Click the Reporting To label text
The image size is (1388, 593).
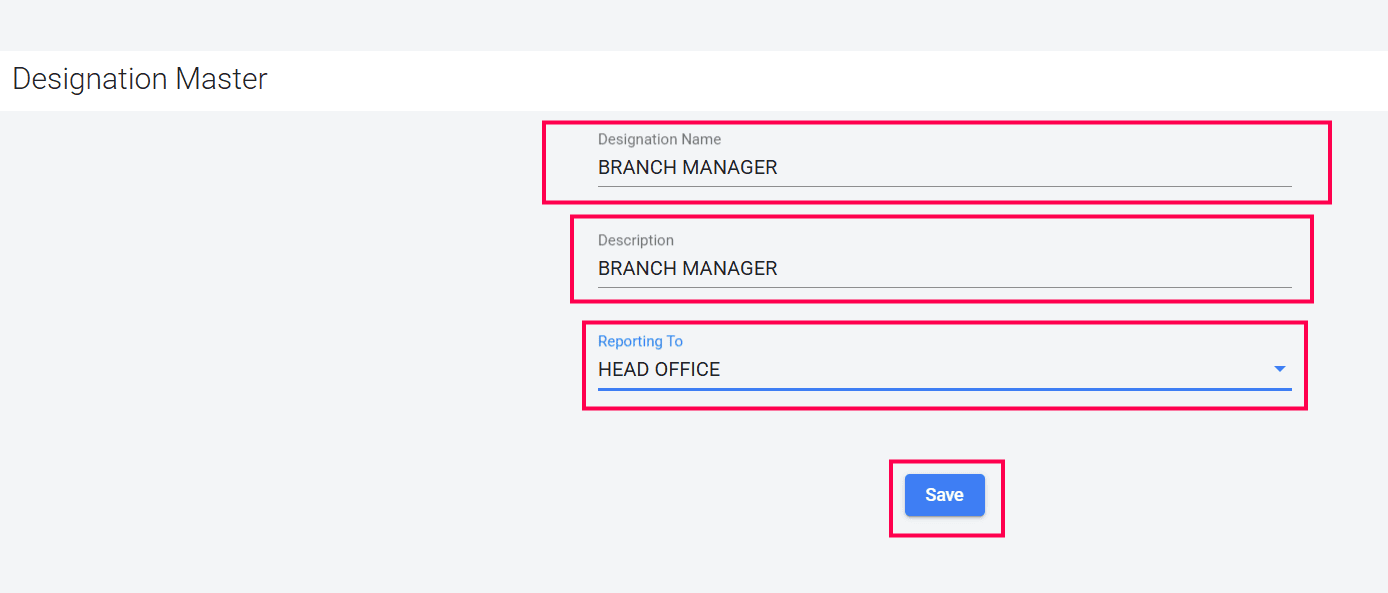click(640, 342)
